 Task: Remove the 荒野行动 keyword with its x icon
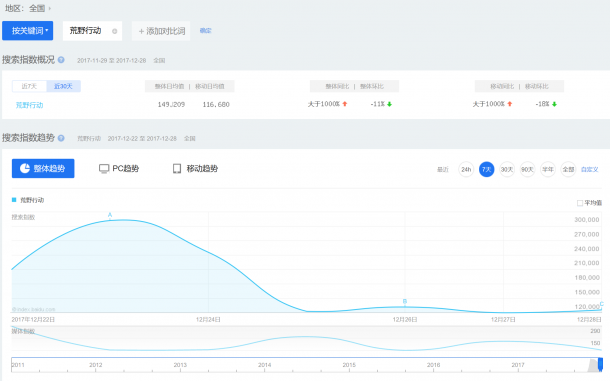(x=114, y=31)
